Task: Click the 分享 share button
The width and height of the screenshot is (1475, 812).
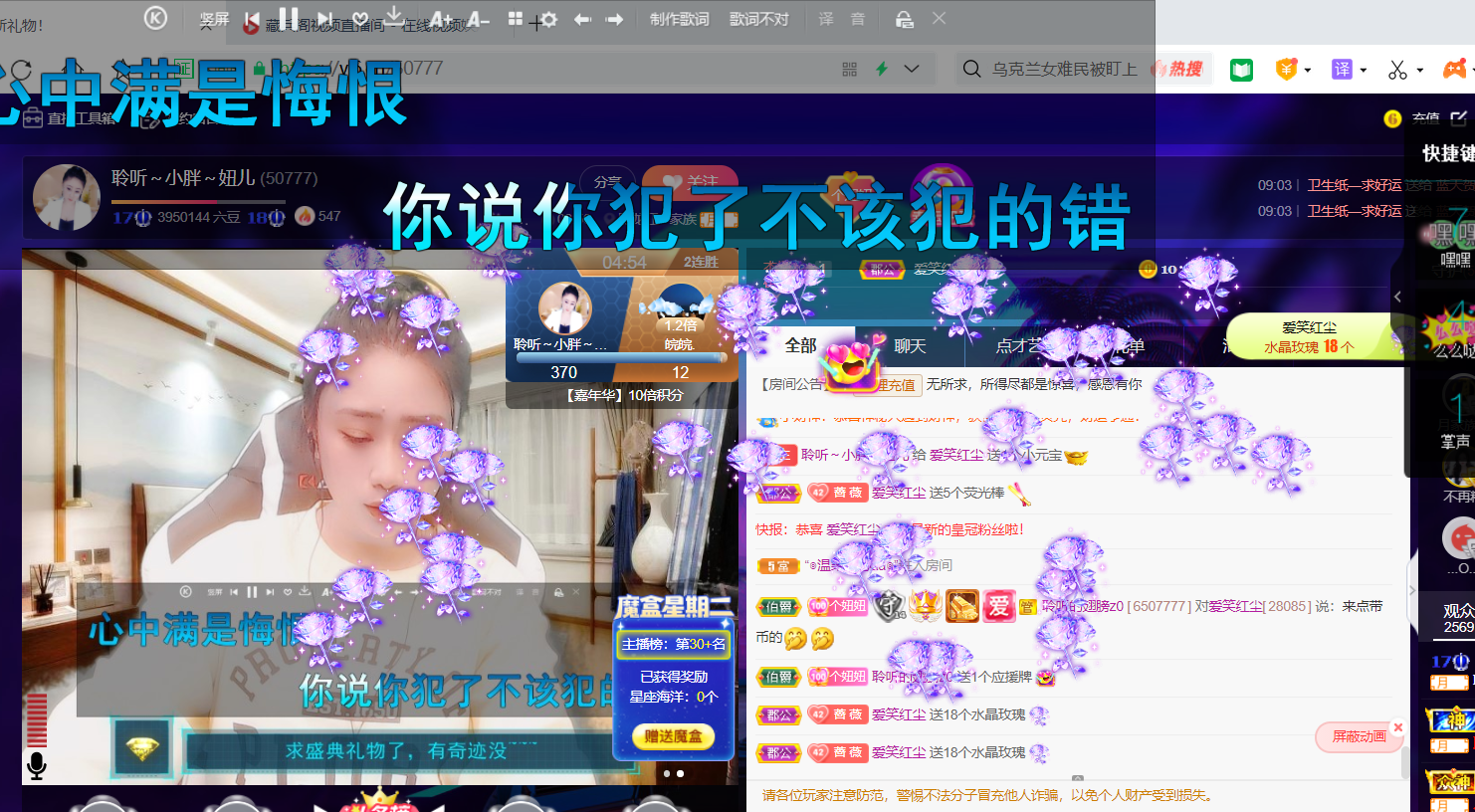Action: [608, 181]
